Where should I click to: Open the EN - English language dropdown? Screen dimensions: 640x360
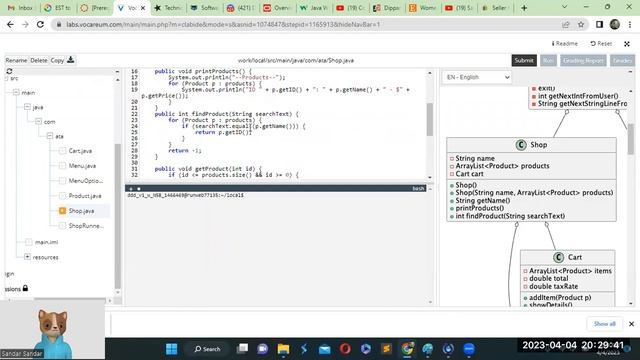[477, 77]
